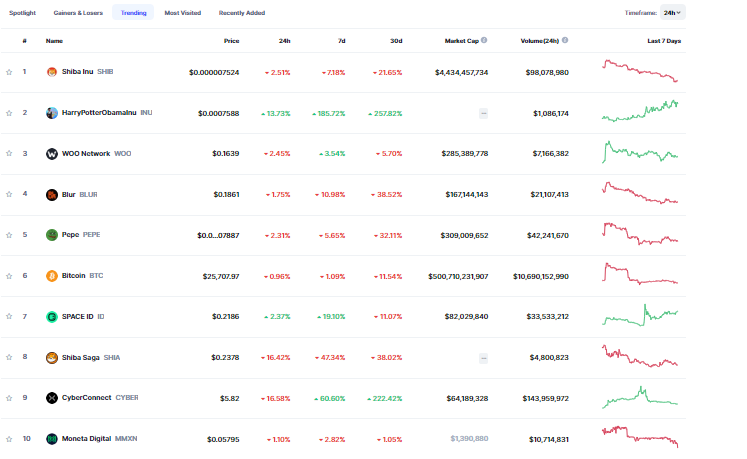Star Shiba Inu to add to watchlist

pyautogui.click(x=9, y=72)
